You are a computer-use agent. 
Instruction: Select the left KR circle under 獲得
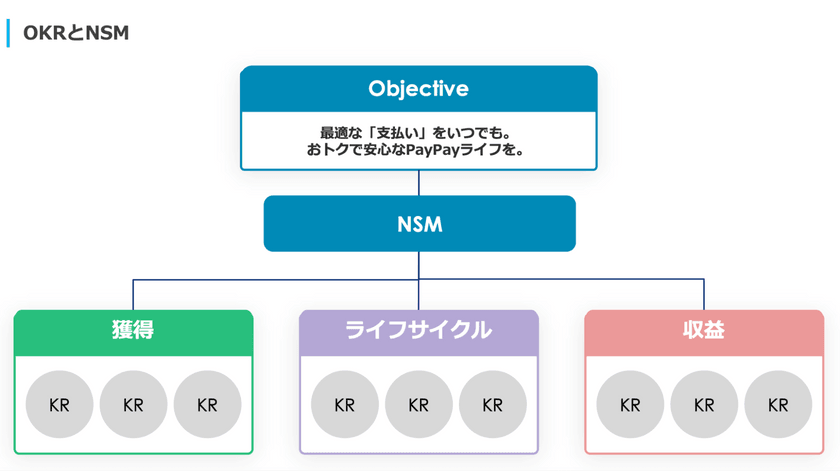tap(60, 405)
